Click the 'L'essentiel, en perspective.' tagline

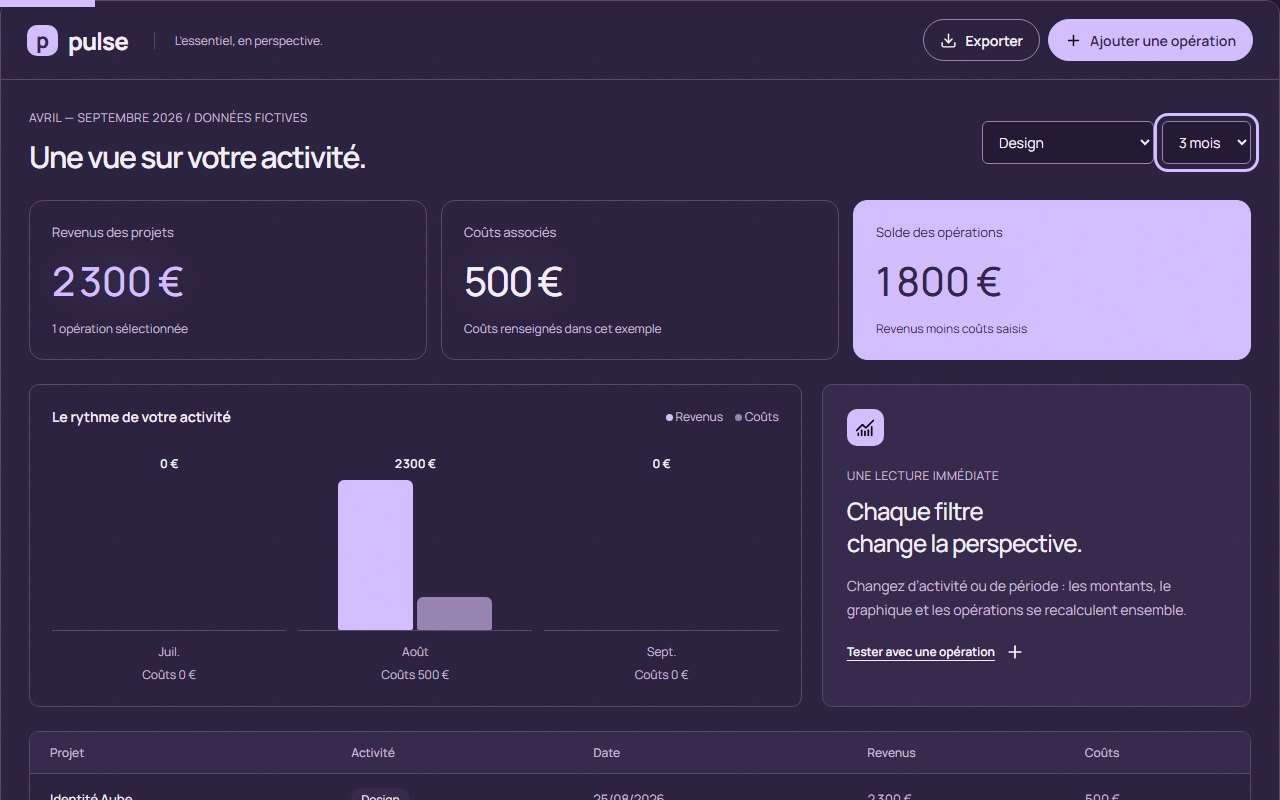click(x=248, y=41)
